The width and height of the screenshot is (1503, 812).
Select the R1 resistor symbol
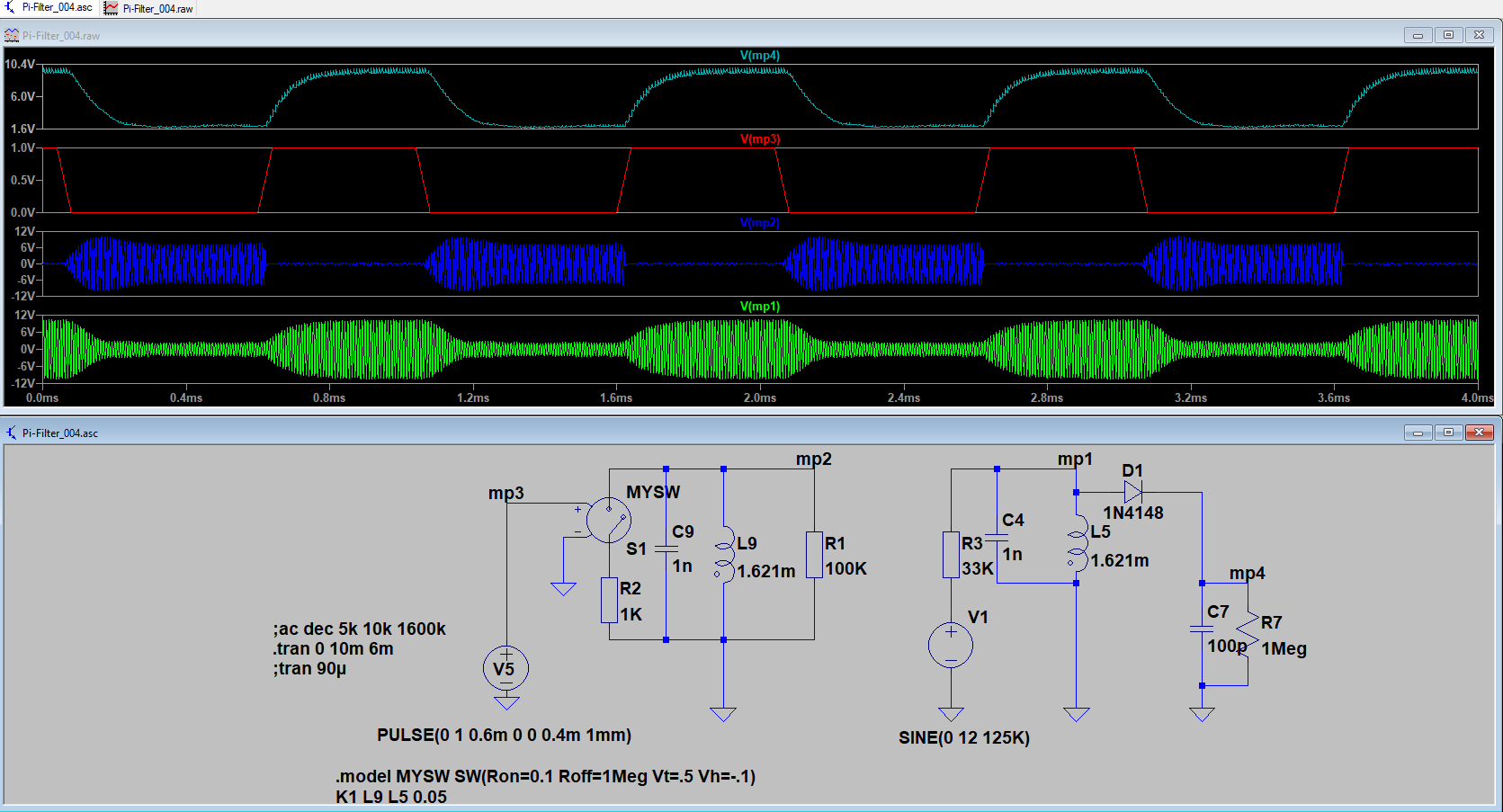pos(814,555)
